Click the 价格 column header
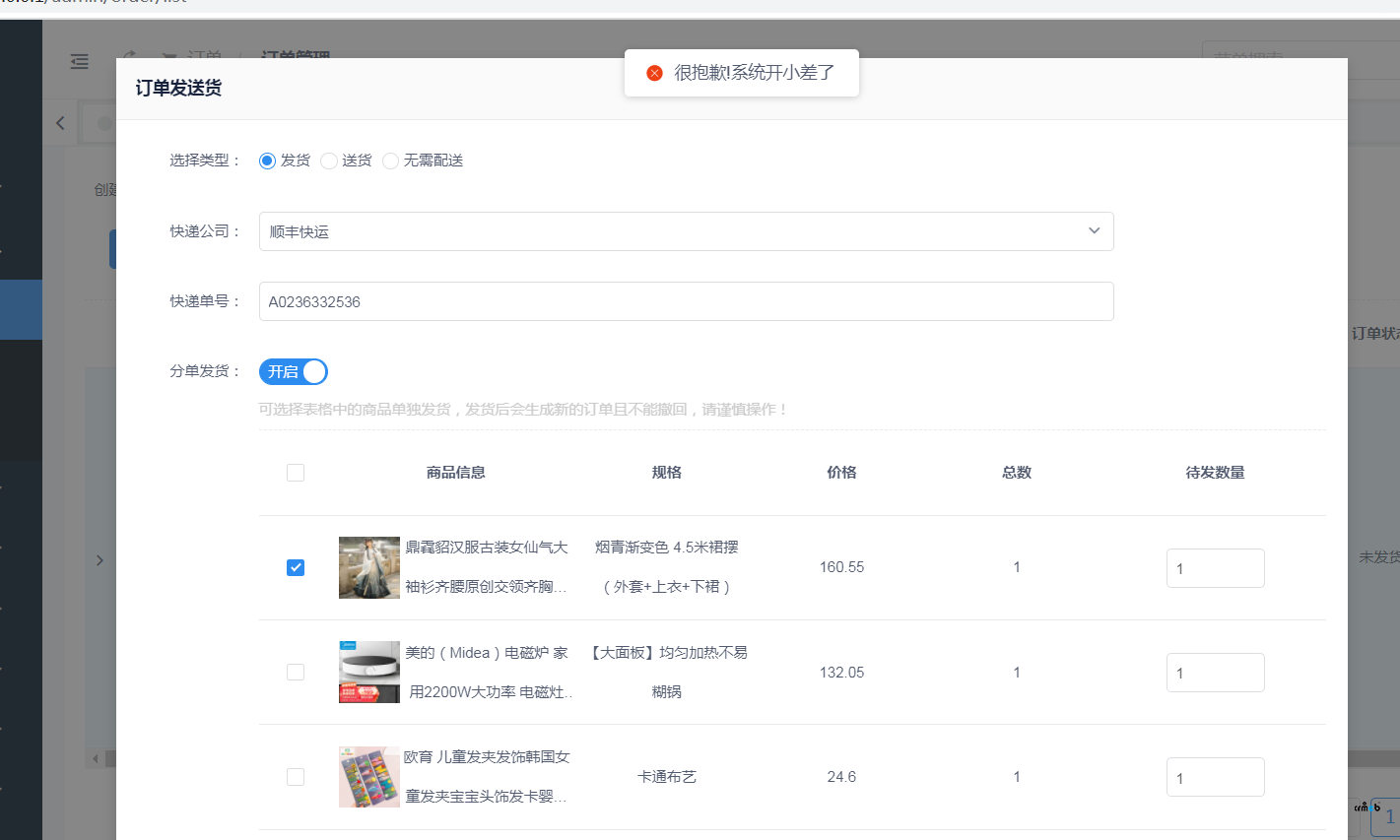This screenshot has height=840, width=1400. pos(841,473)
